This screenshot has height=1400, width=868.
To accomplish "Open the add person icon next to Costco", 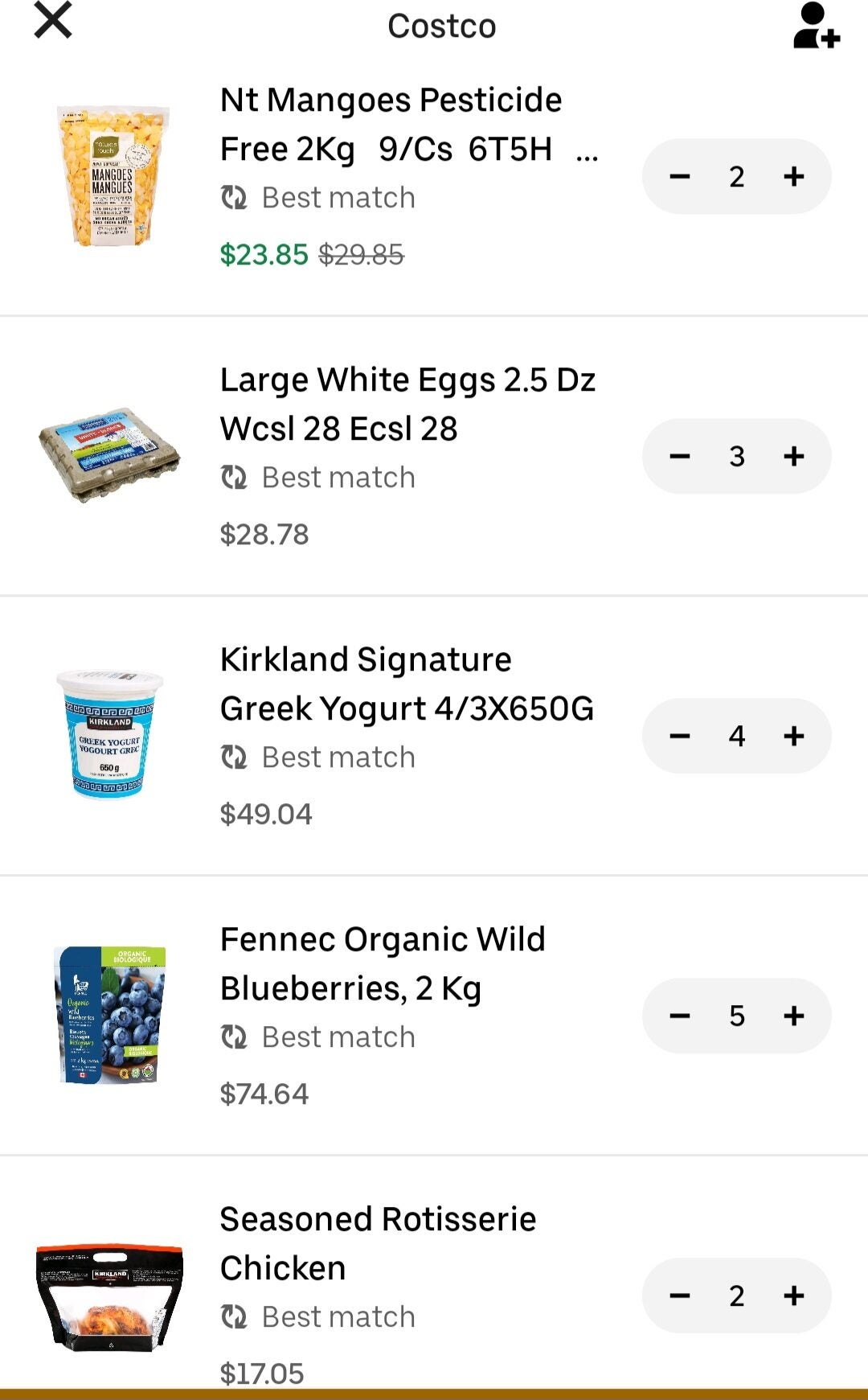I will click(817, 24).
